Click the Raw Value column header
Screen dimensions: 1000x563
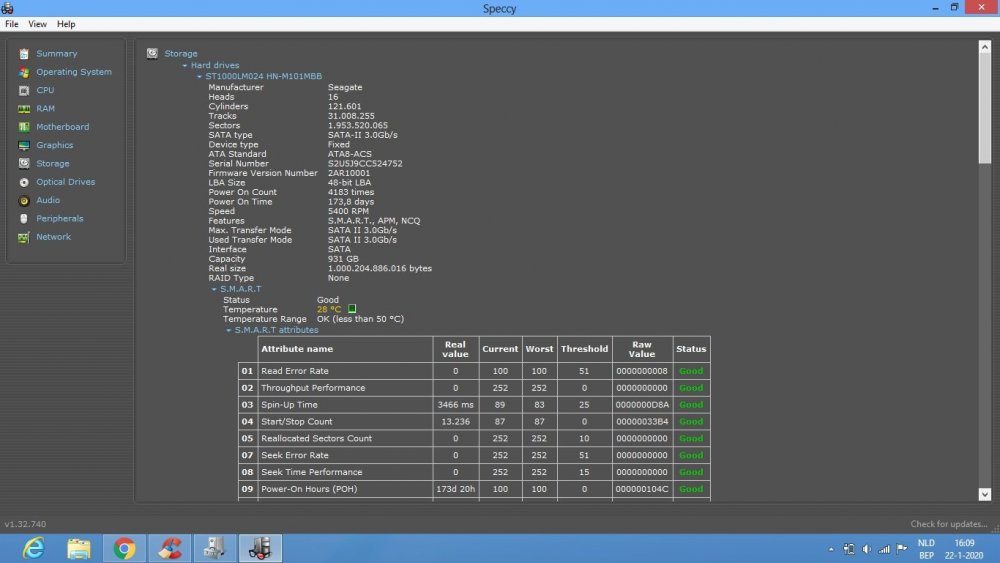click(642, 349)
